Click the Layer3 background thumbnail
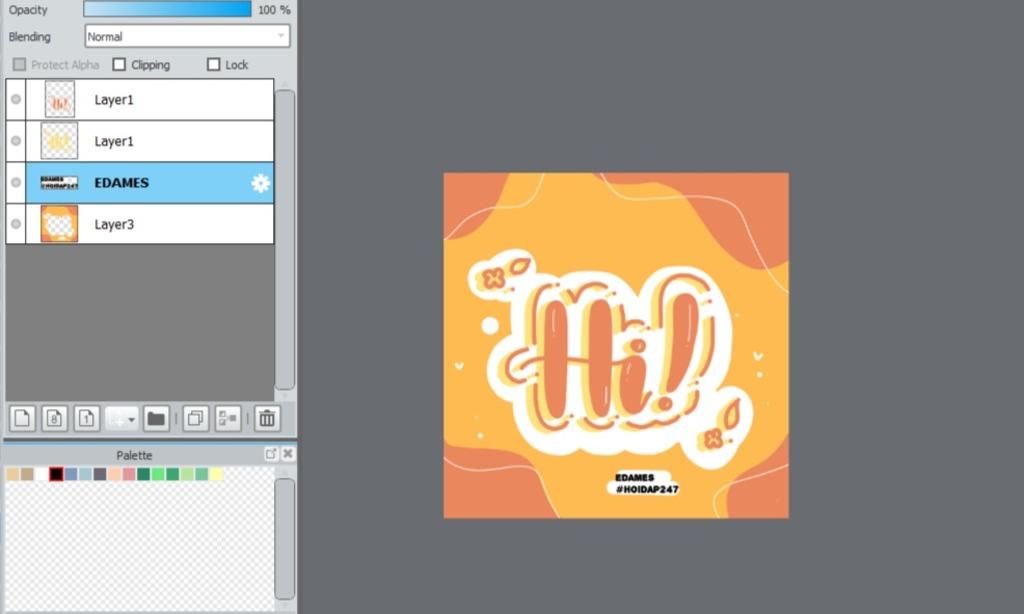The image size is (1024, 614). click(59, 224)
